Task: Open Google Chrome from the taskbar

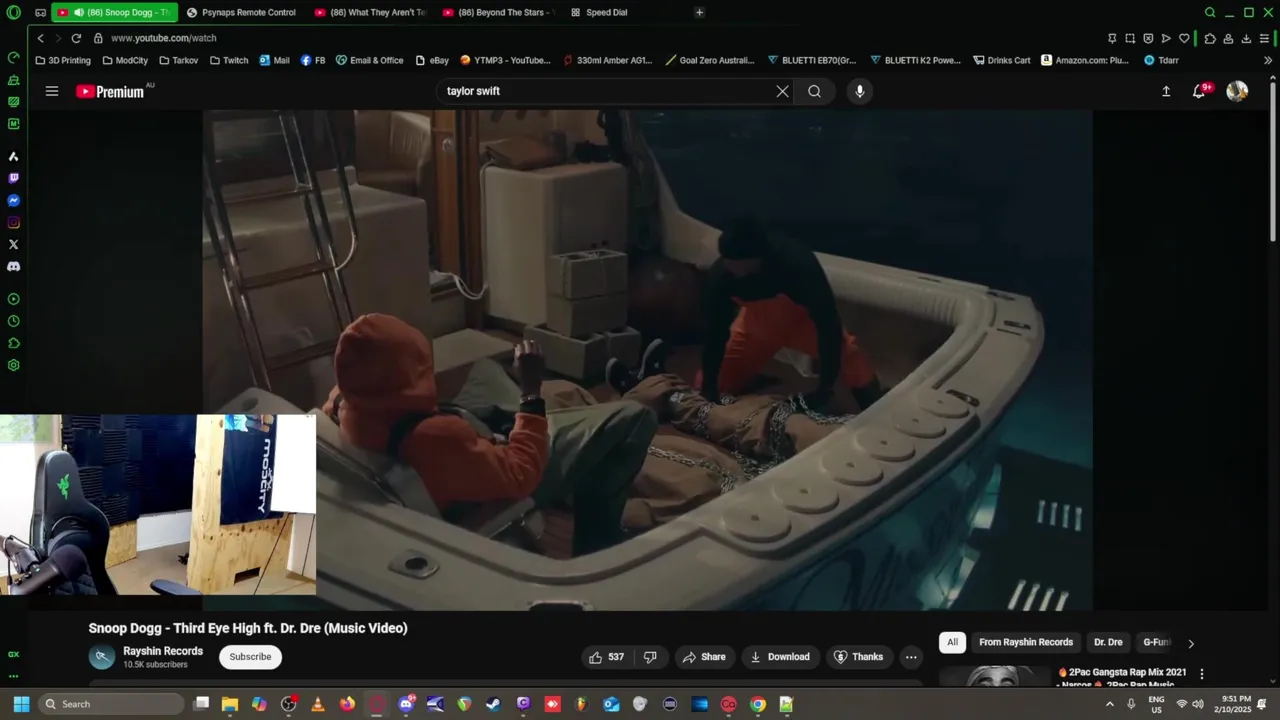Action: click(x=758, y=704)
